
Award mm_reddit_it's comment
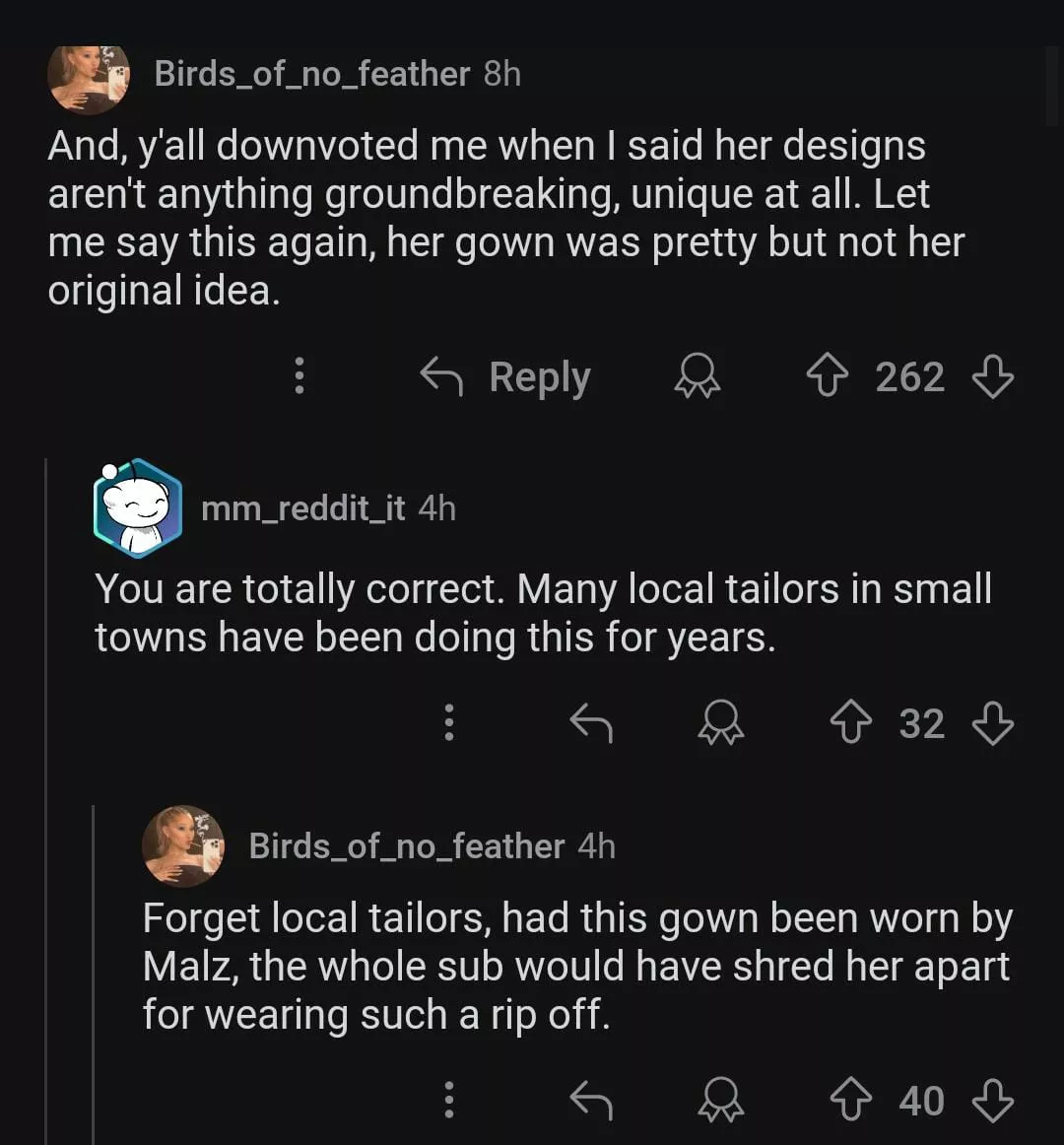point(721,724)
